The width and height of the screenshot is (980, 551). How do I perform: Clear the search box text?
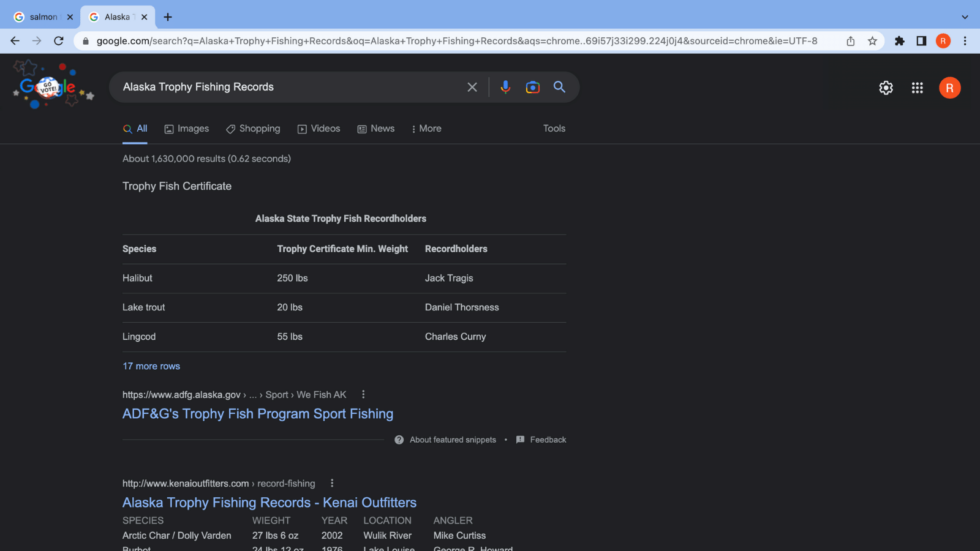click(x=472, y=87)
